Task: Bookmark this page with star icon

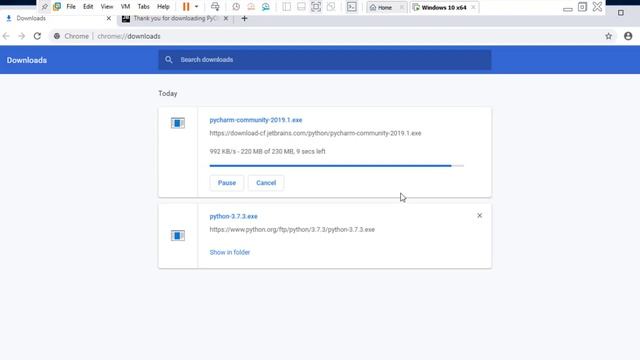Action: 609,36
